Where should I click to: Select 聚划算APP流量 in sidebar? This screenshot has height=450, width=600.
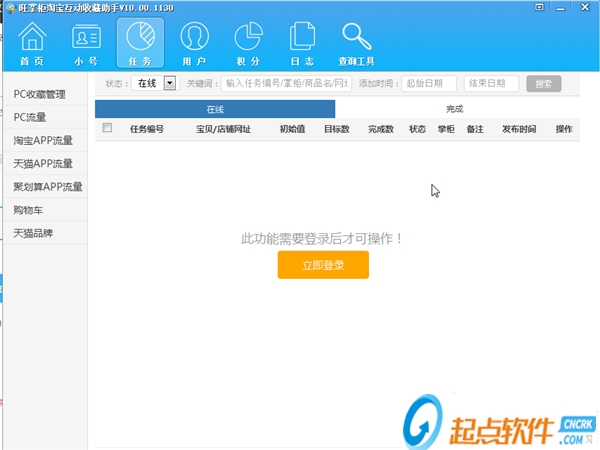[45, 187]
